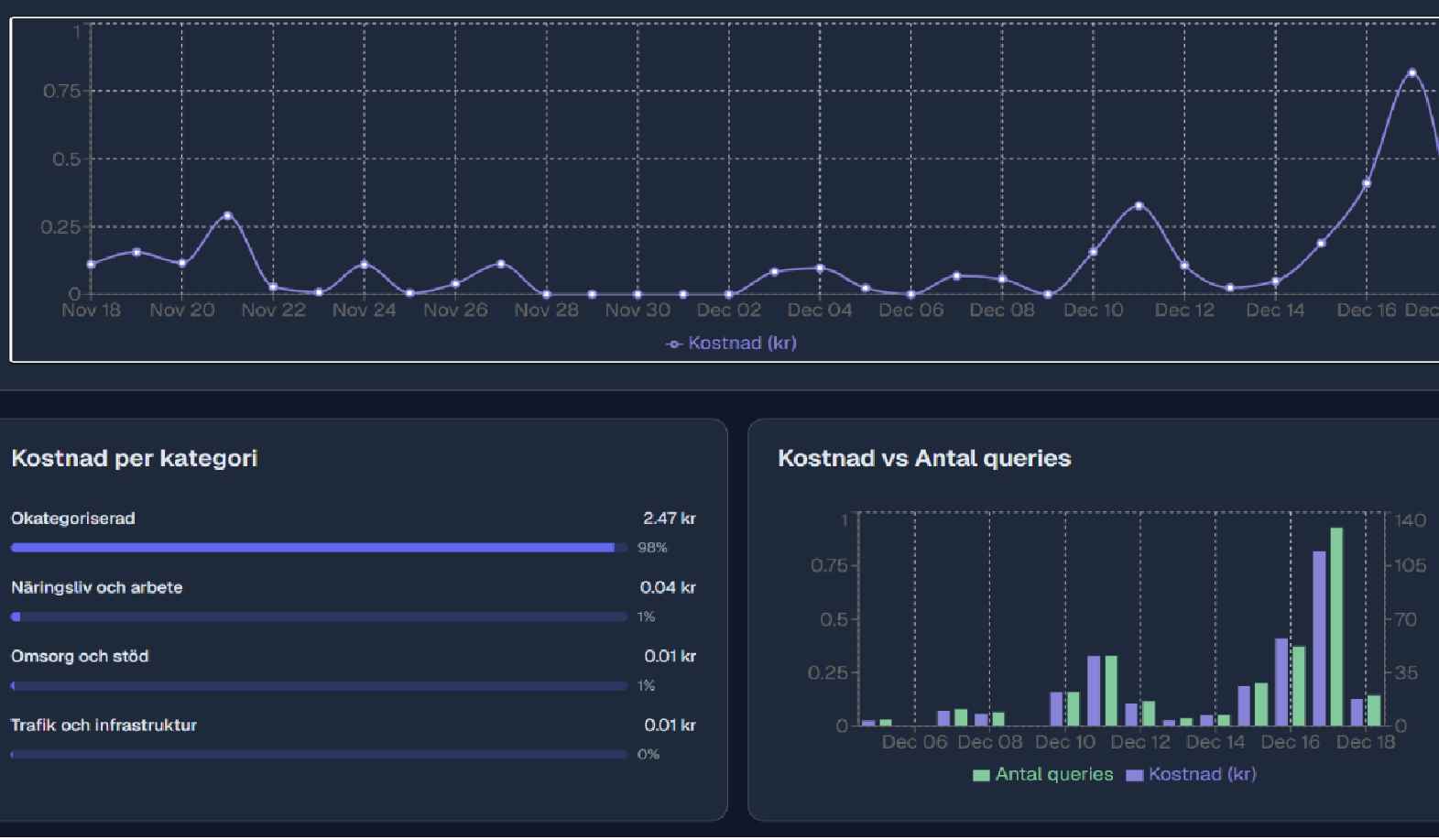This screenshot has height=840, width=1439.
Task: Toggle Kostnad (kr) series in bar chart legend
Action: click(1202, 775)
